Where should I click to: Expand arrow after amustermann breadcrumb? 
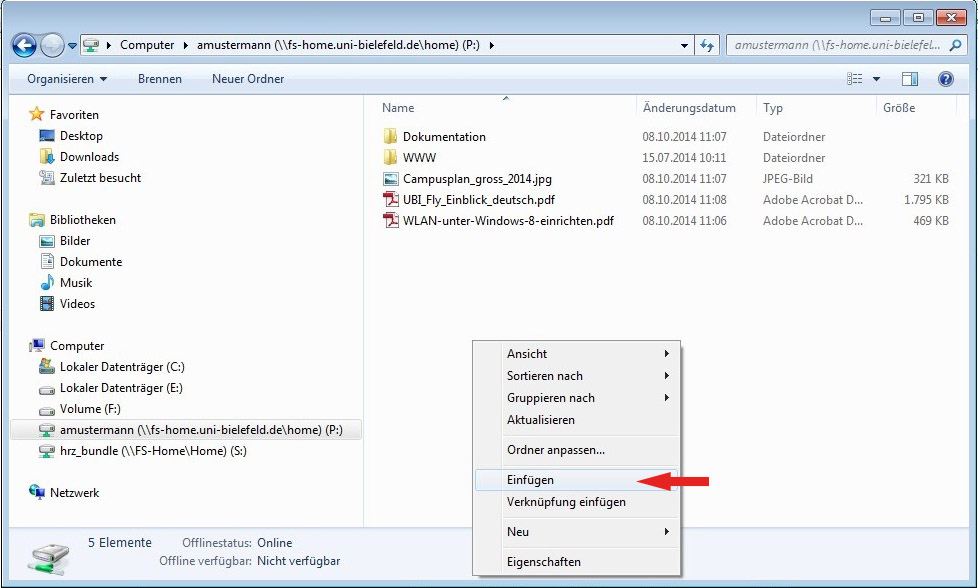[x=491, y=46]
